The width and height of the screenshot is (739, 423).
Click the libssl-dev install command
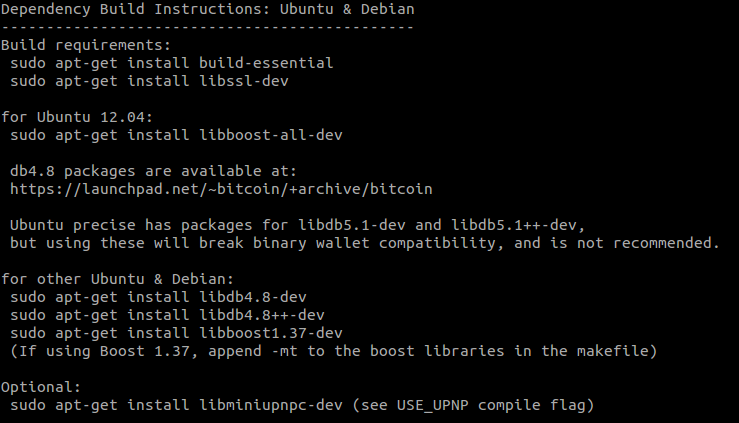(x=149, y=81)
